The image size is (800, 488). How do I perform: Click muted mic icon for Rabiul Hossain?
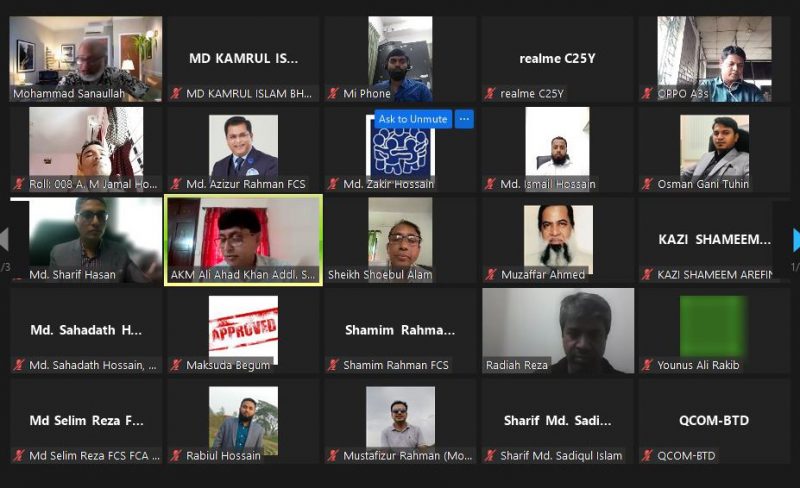pyautogui.click(x=177, y=455)
